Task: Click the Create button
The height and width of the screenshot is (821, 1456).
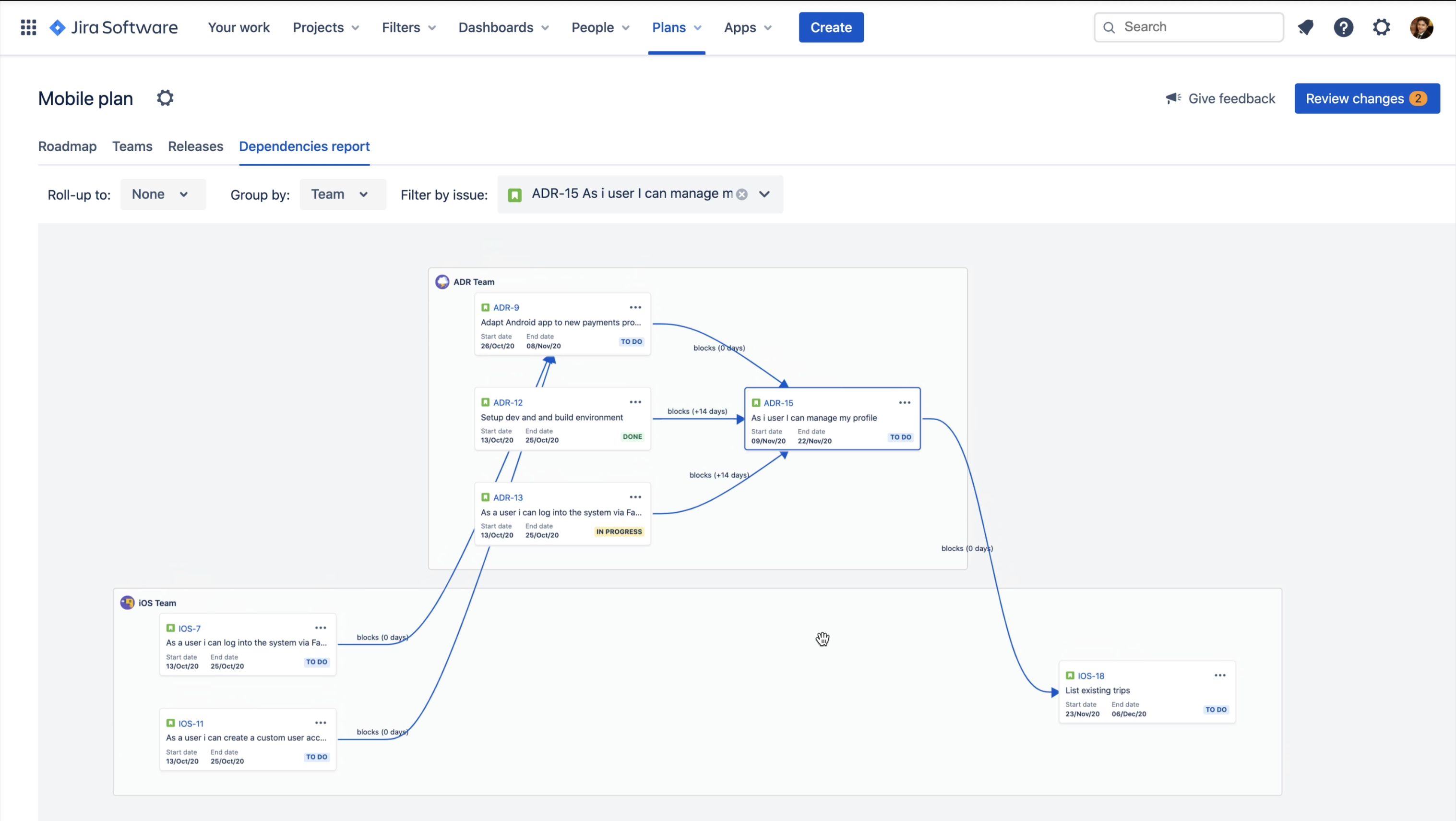Action: [x=831, y=26]
